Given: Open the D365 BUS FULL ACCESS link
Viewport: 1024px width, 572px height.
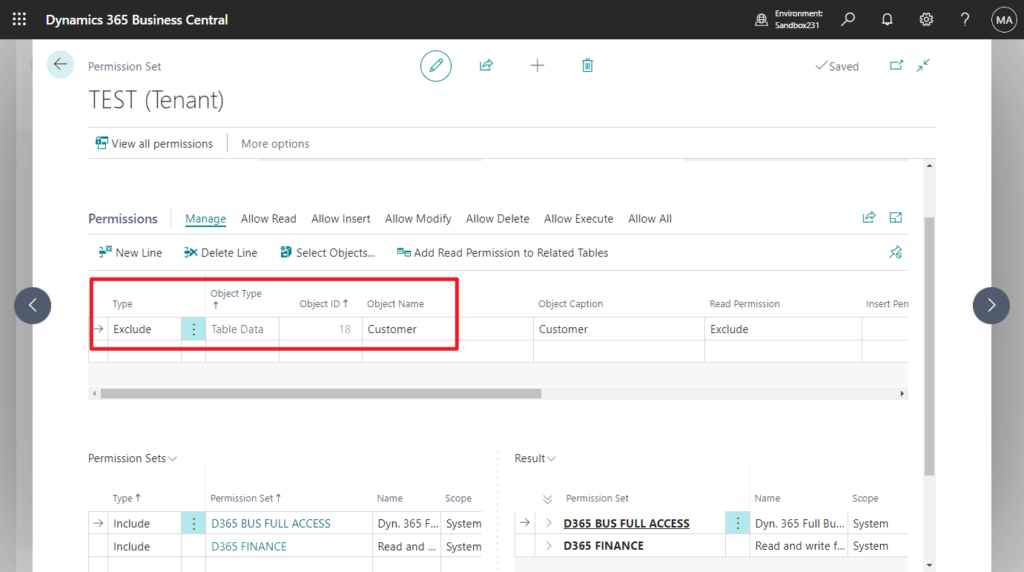Looking at the screenshot, I should [x=270, y=523].
